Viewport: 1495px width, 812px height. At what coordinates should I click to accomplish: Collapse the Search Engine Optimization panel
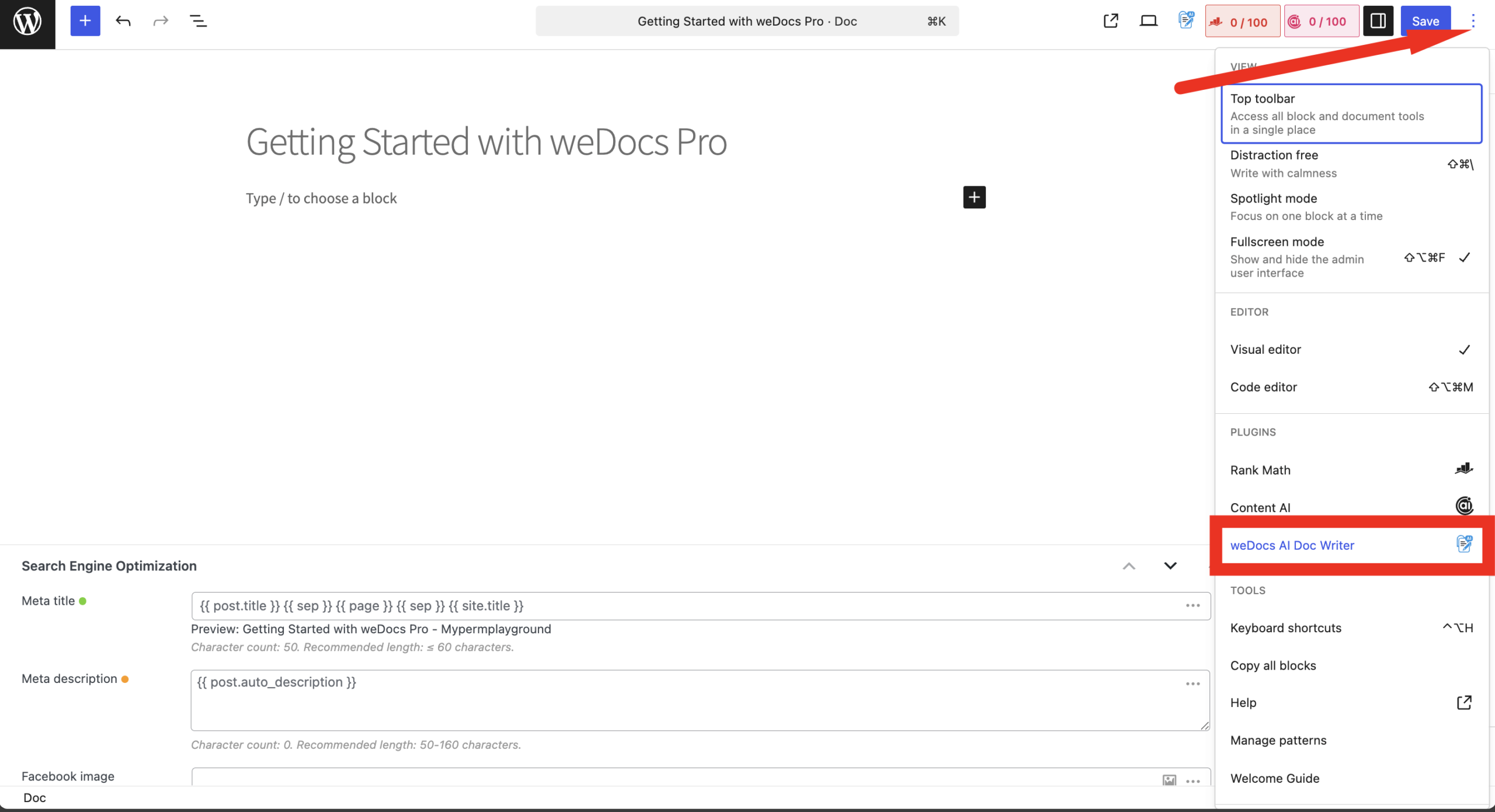click(x=1129, y=566)
